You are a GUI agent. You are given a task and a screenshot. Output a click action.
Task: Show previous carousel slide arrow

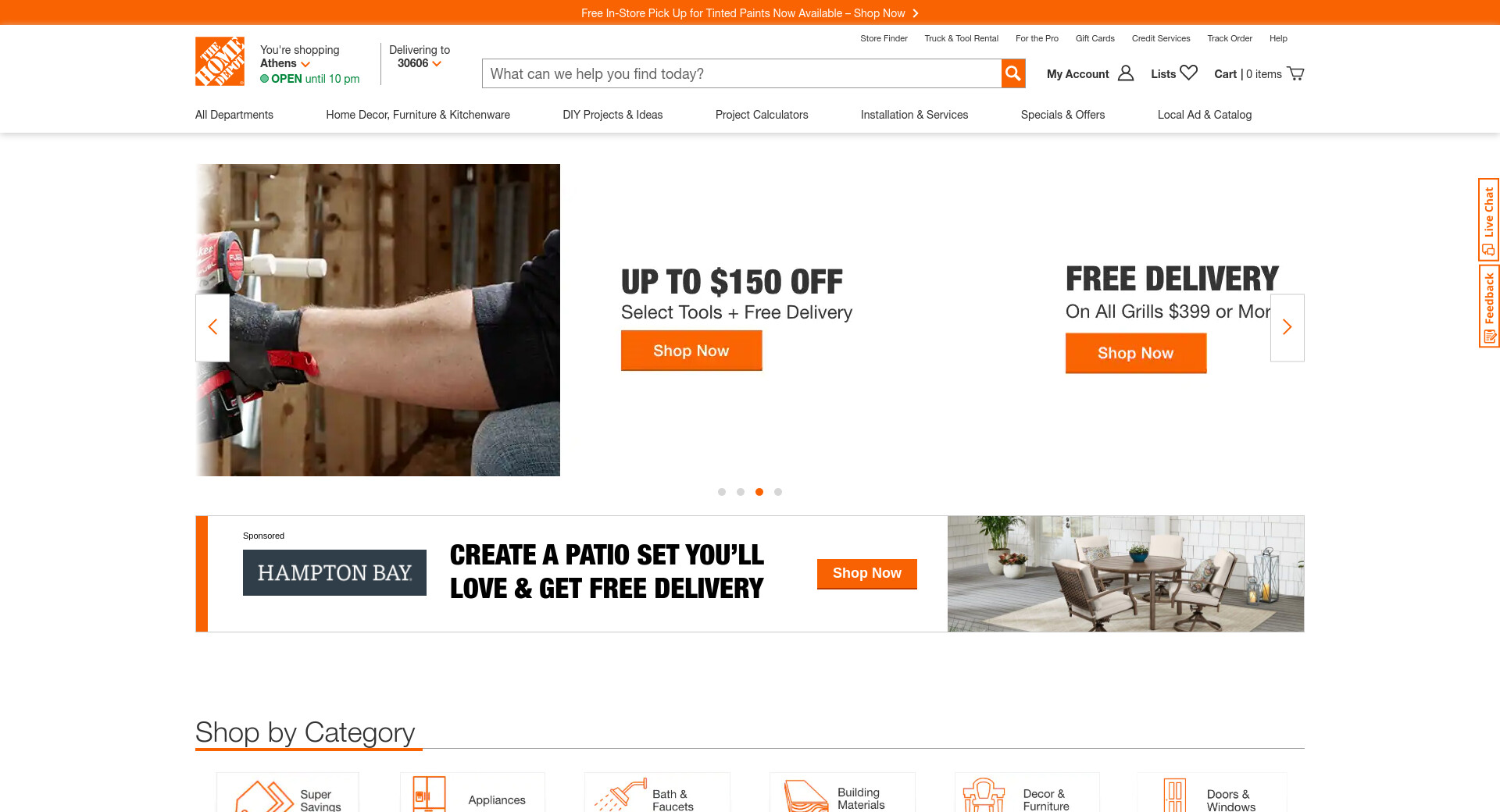(212, 327)
